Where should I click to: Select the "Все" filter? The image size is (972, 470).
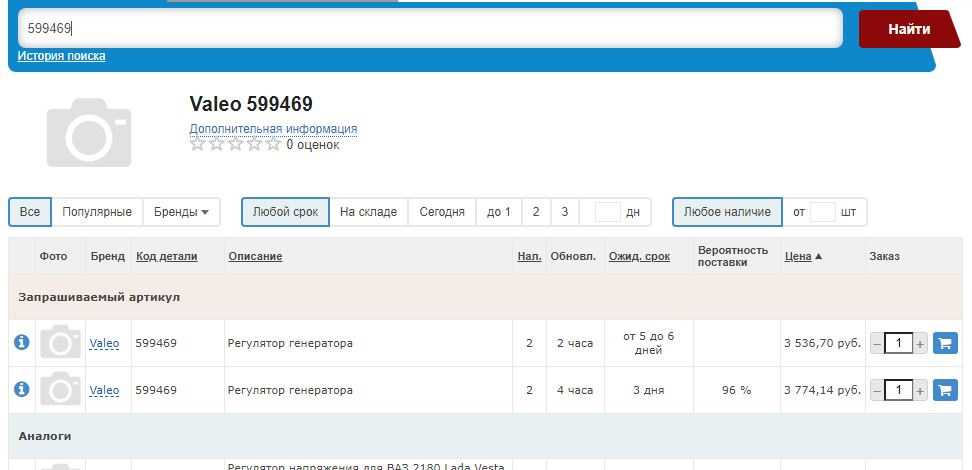coord(30,212)
